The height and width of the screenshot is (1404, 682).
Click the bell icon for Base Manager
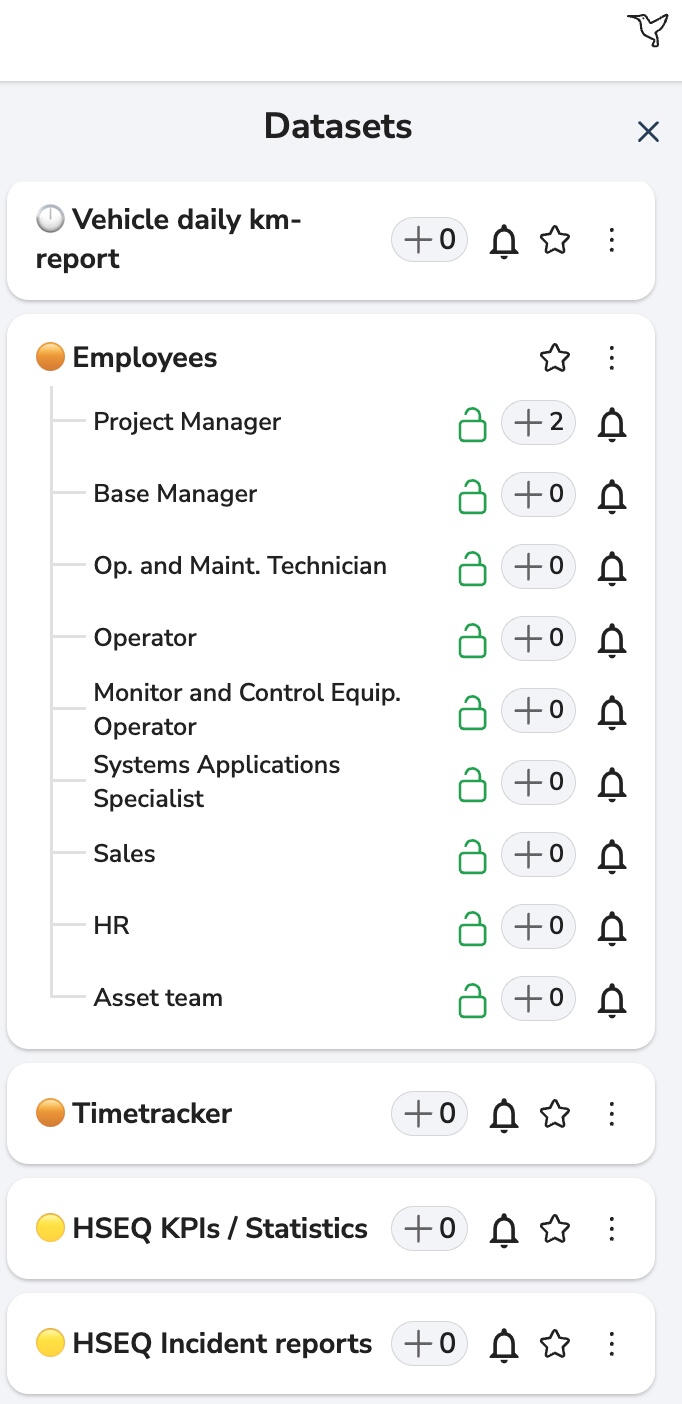(x=612, y=496)
